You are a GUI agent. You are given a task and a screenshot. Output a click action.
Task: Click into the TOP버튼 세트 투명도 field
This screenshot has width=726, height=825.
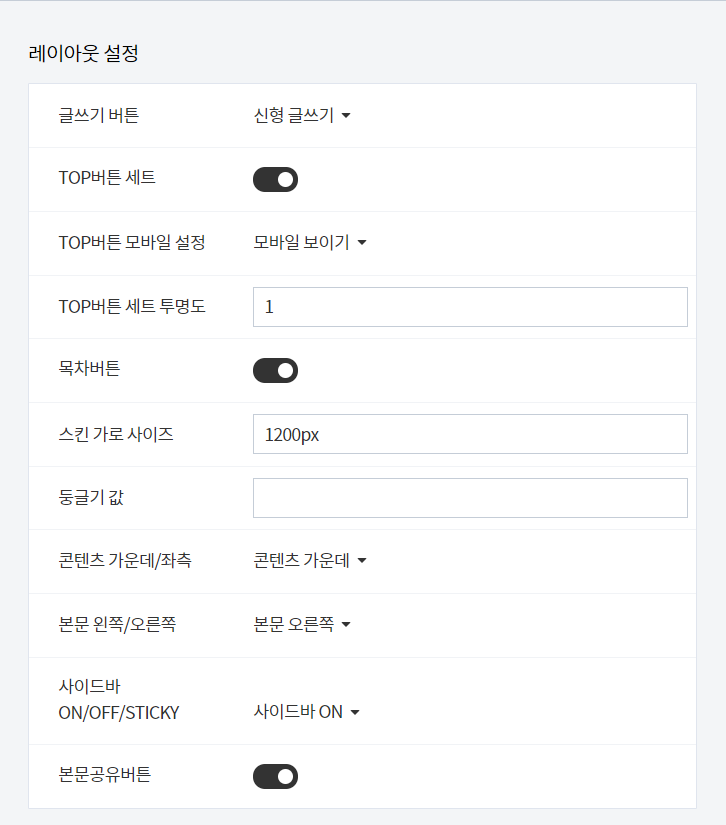click(470, 307)
